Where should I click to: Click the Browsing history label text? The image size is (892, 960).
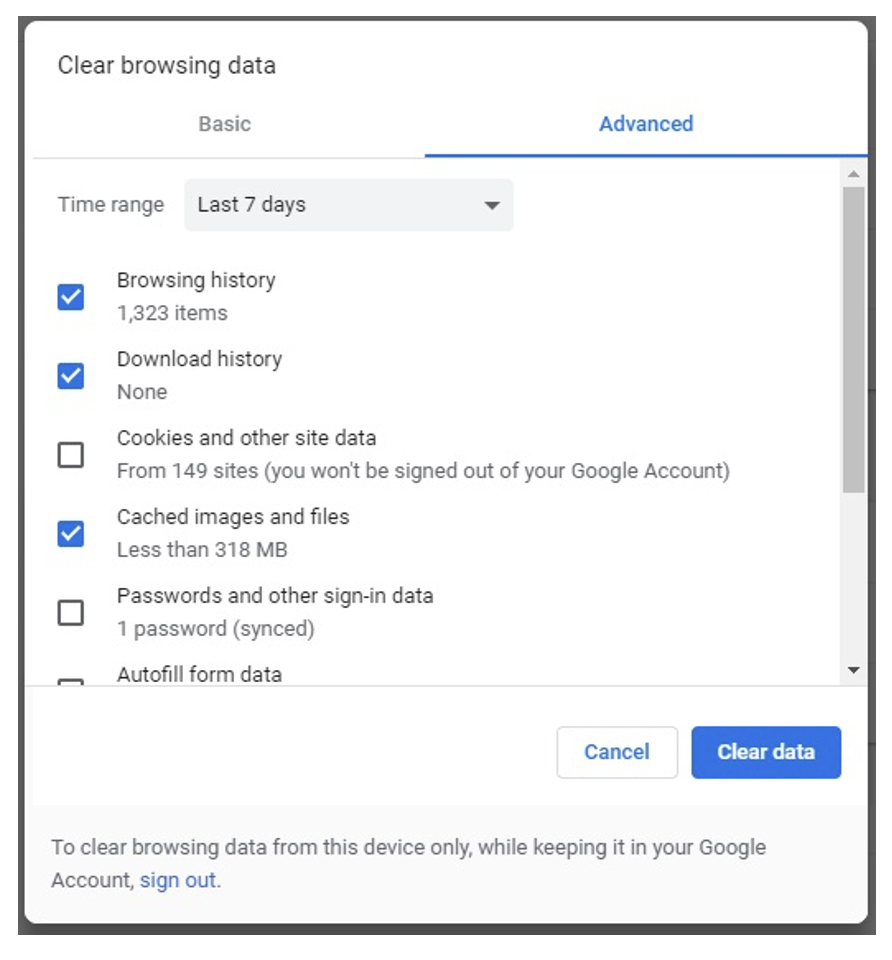(x=196, y=280)
